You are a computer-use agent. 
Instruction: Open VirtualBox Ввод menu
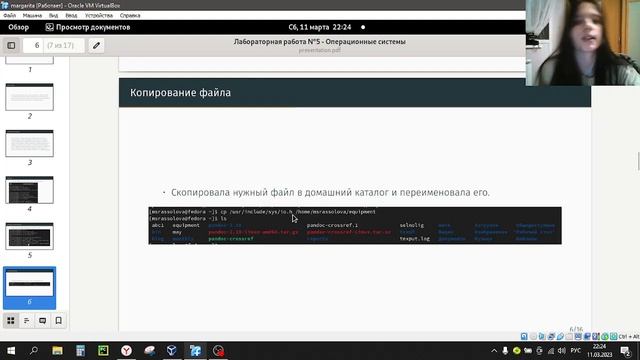71,16
